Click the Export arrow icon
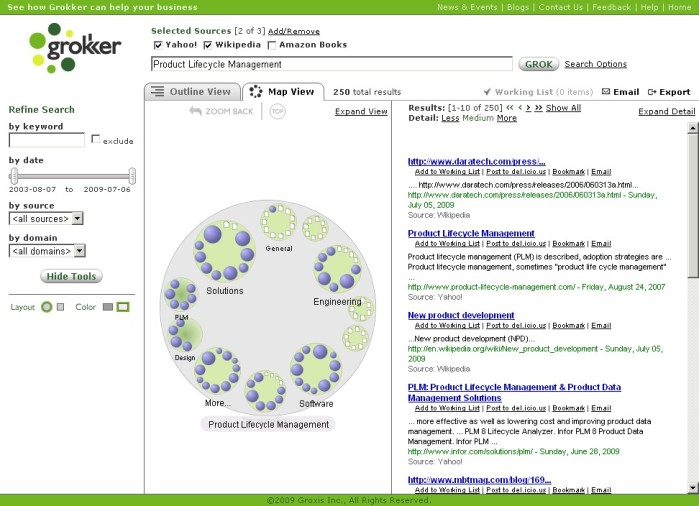This screenshot has width=699, height=506. pyautogui.click(x=652, y=92)
